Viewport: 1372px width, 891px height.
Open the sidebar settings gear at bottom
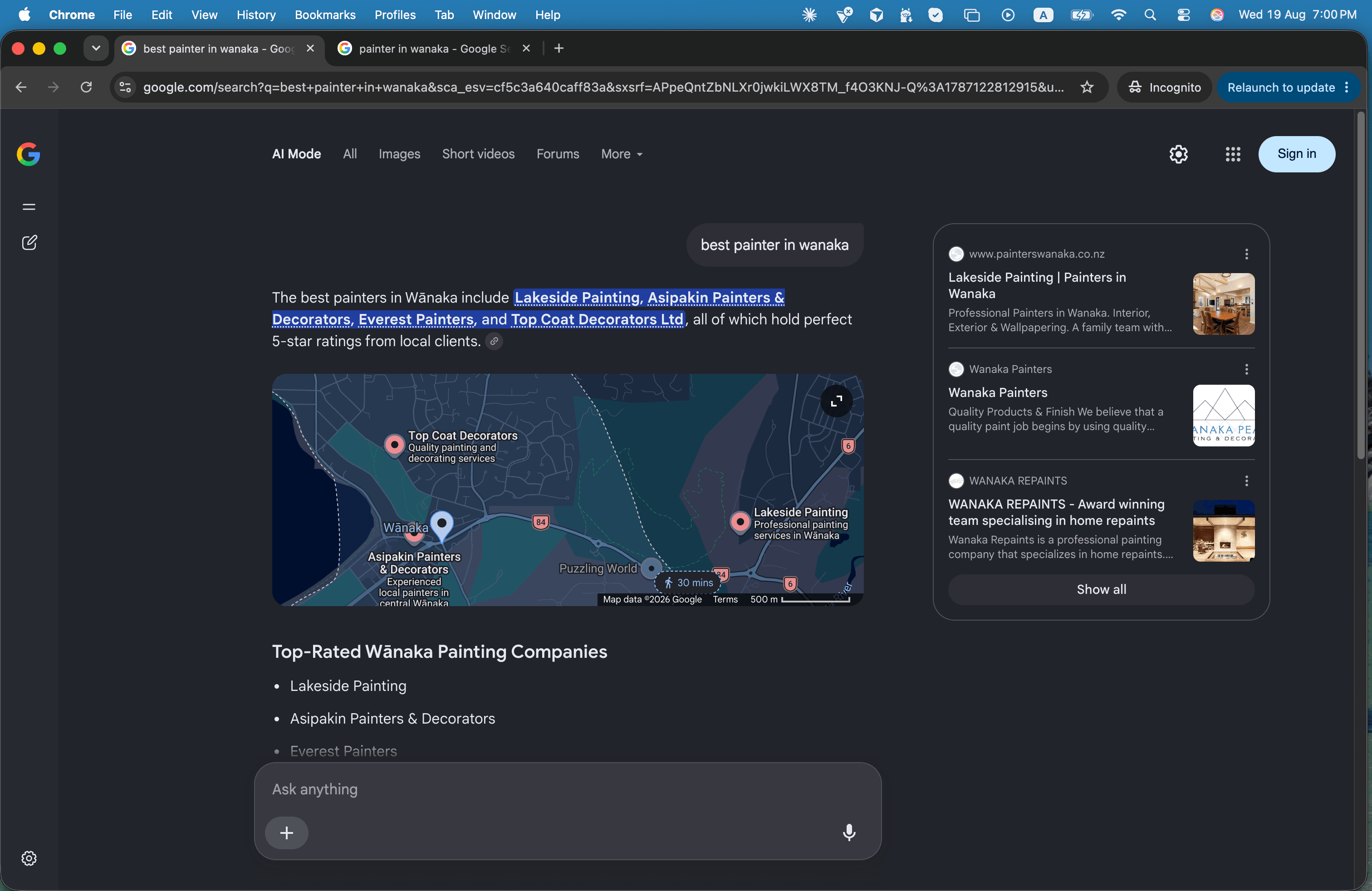(x=29, y=858)
